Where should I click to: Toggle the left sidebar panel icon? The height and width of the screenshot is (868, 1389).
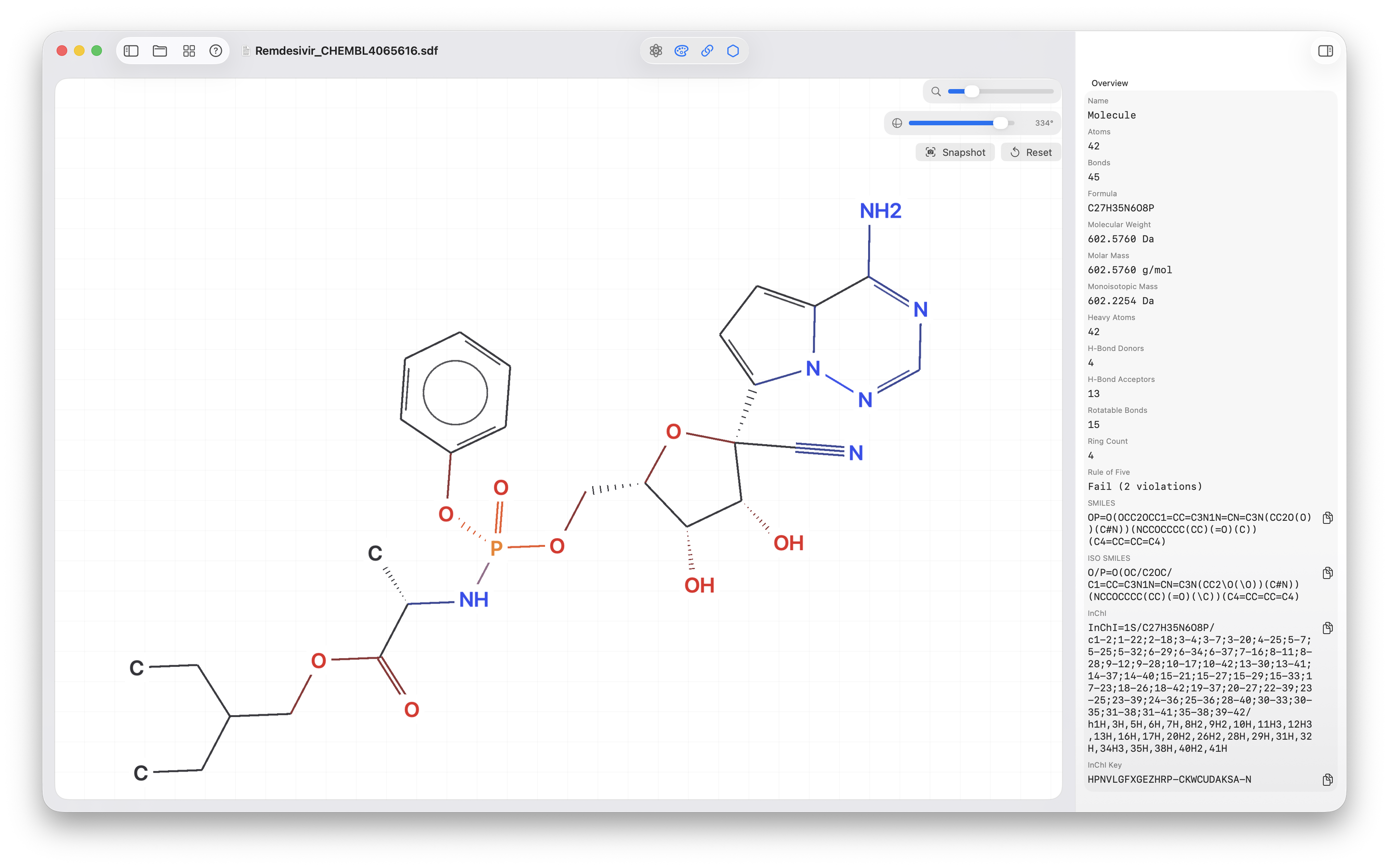point(131,51)
